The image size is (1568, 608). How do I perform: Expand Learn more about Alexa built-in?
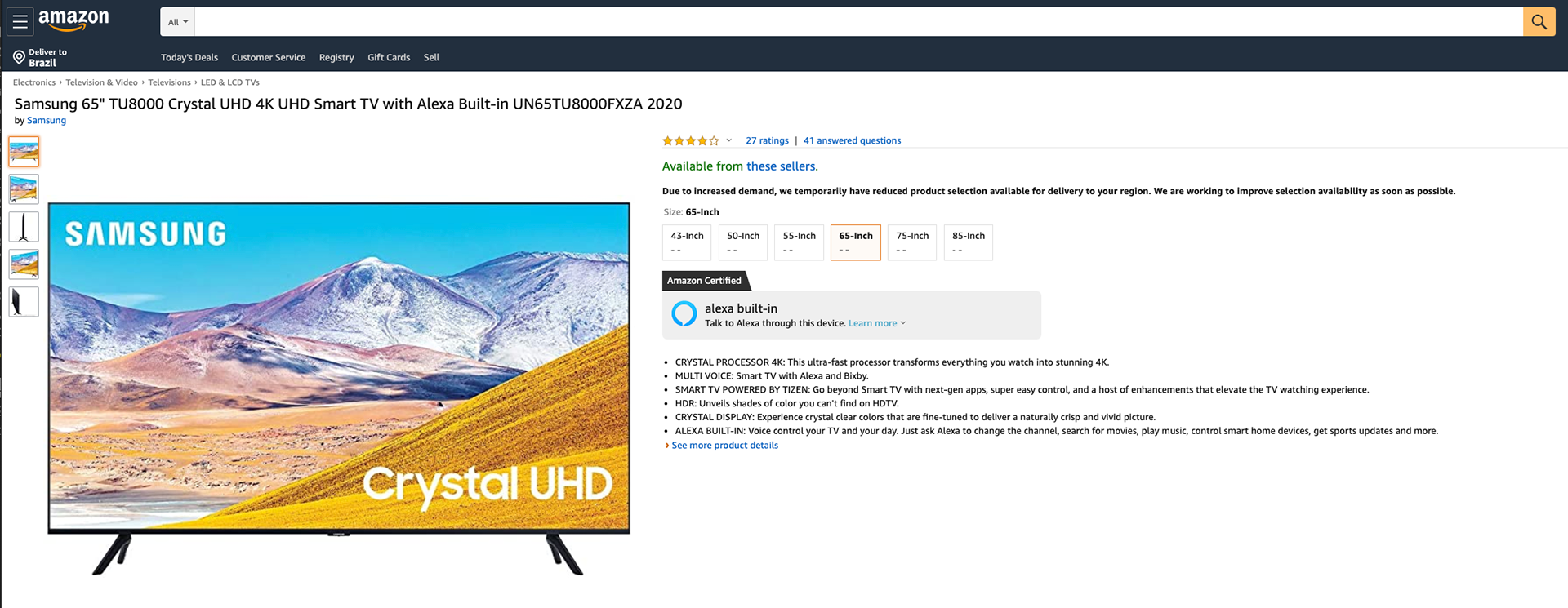pos(877,323)
